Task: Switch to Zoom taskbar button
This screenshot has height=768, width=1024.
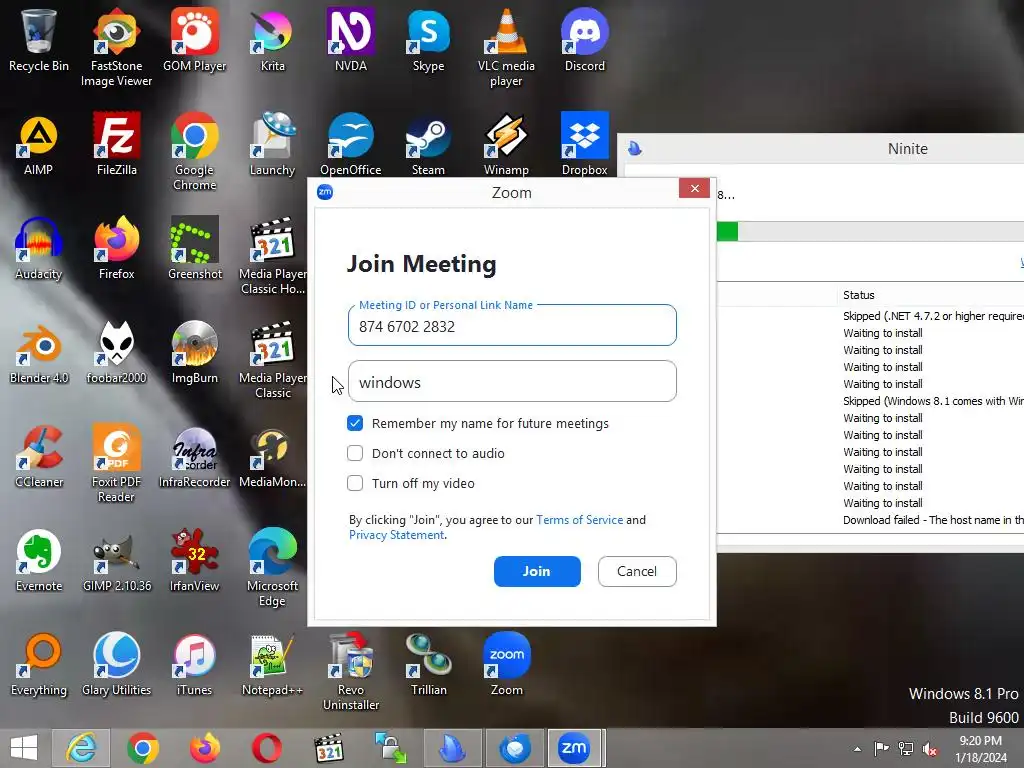Action: pyautogui.click(x=574, y=748)
